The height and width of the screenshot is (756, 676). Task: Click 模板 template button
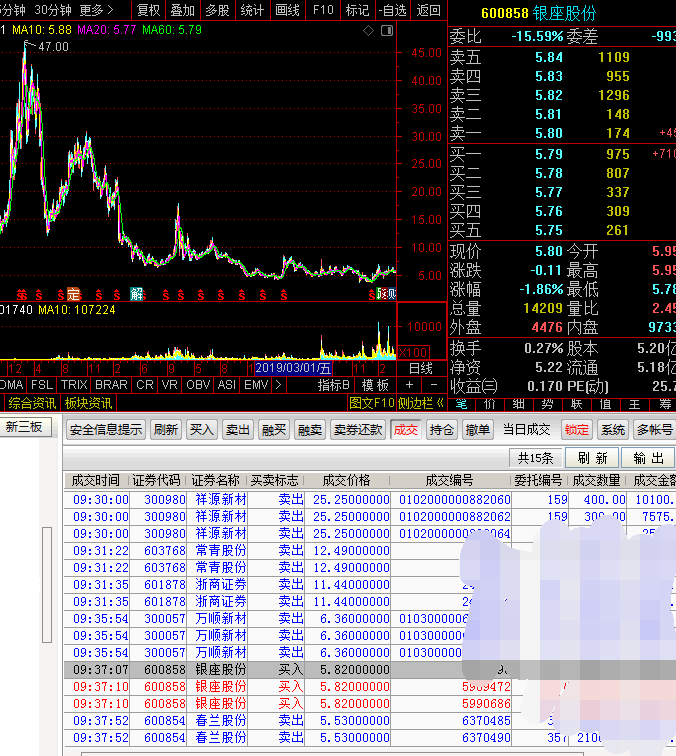click(375, 385)
